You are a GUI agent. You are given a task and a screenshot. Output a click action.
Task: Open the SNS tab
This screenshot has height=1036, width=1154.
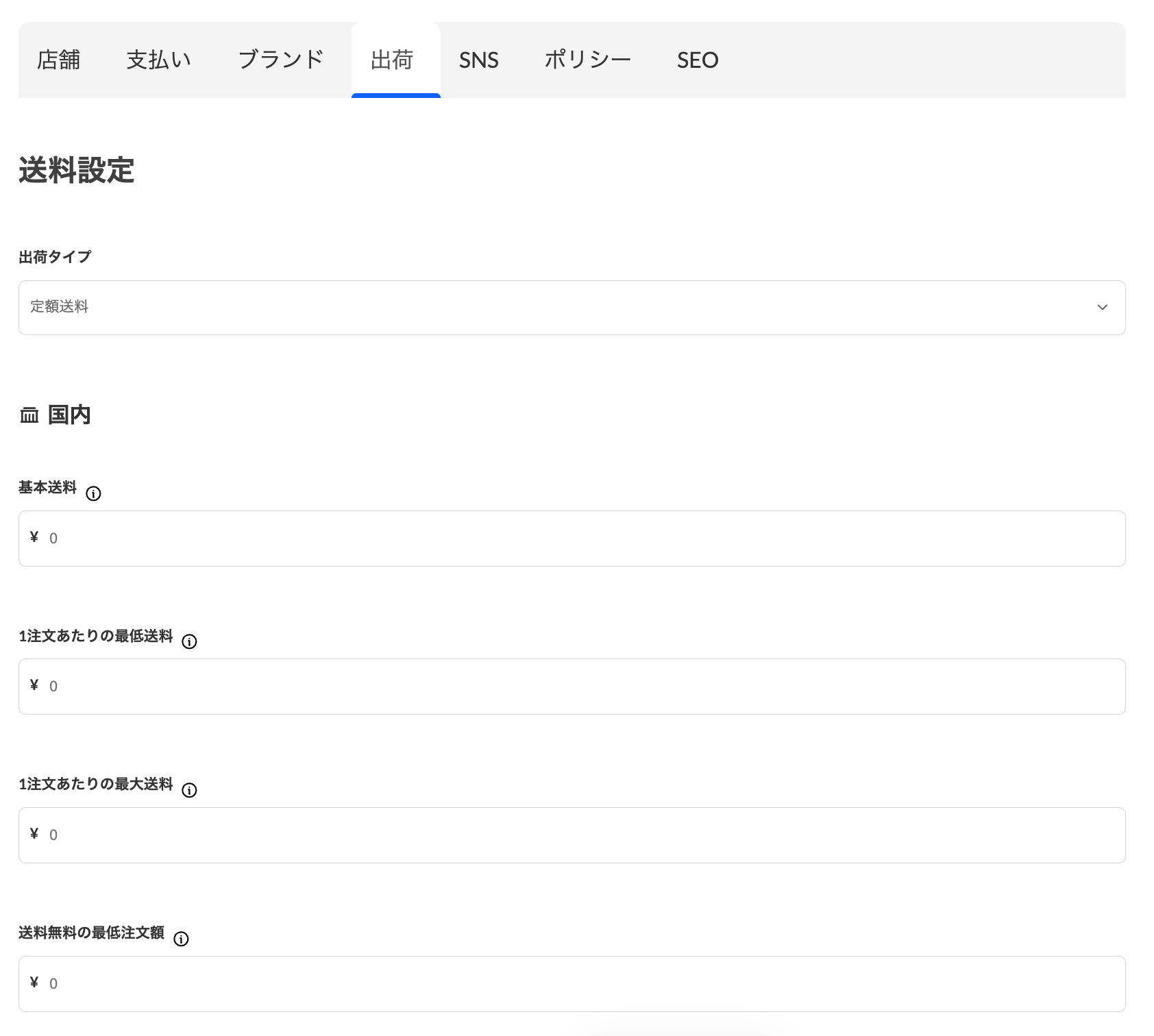tap(478, 60)
